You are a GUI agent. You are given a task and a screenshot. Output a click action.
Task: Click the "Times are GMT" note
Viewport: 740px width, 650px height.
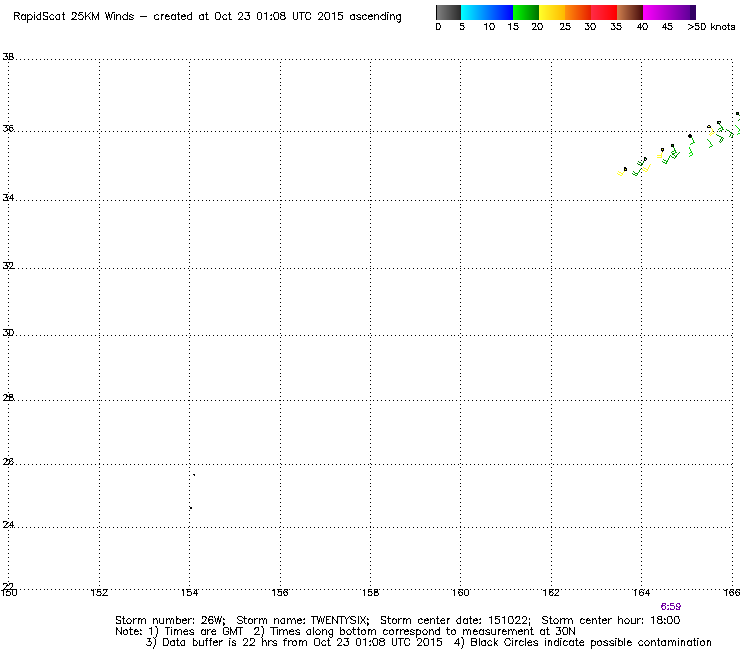203,632
